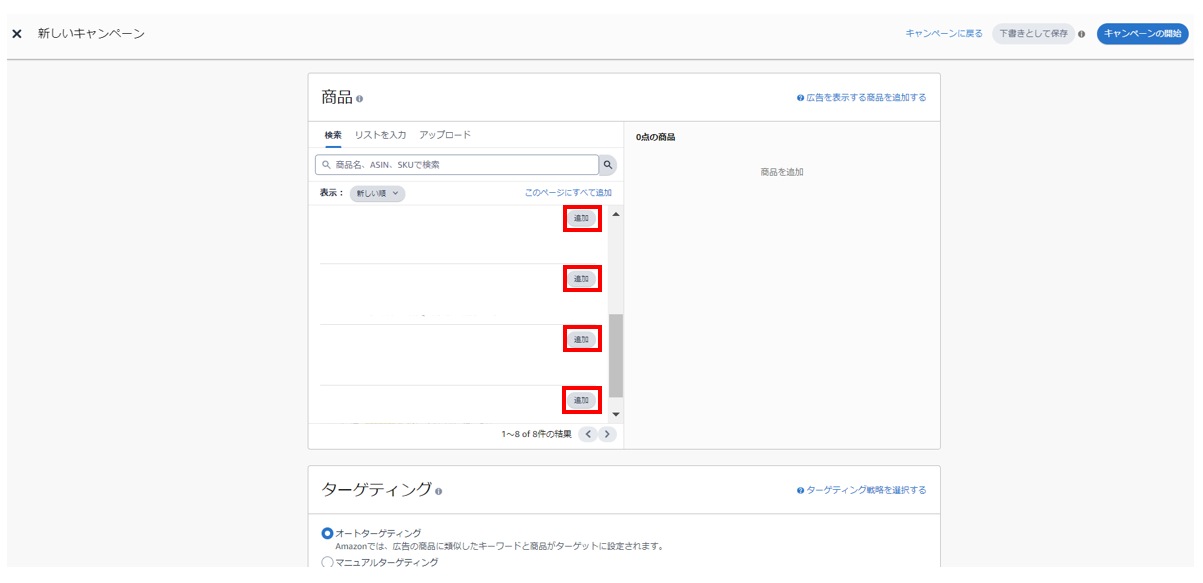
Task: Open info icon next to ターゲティング heading
Action: [x=439, y=491]
